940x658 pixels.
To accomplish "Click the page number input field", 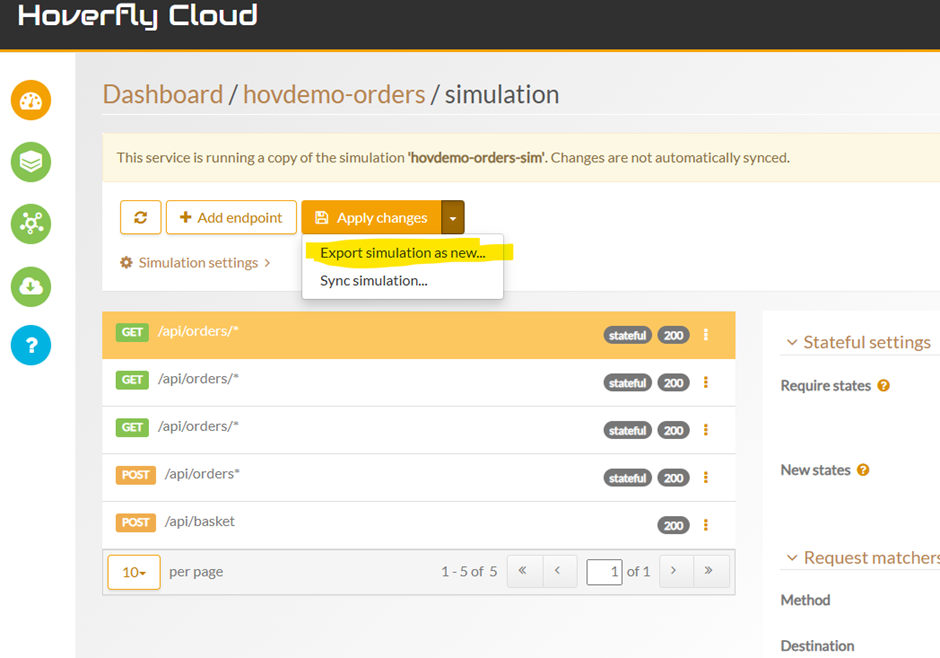I will tap(604, 571).
